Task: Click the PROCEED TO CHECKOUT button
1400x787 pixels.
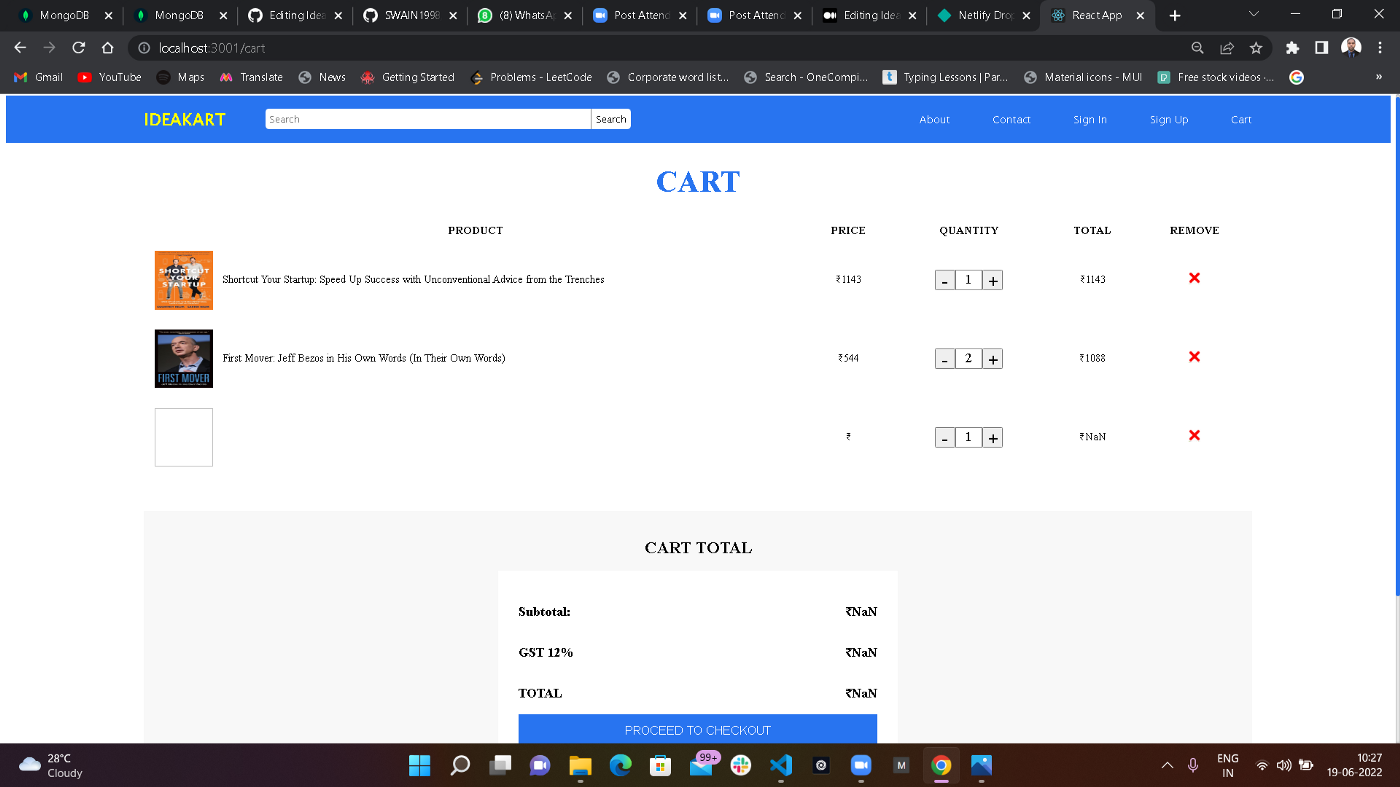Action: coord(697,730)
